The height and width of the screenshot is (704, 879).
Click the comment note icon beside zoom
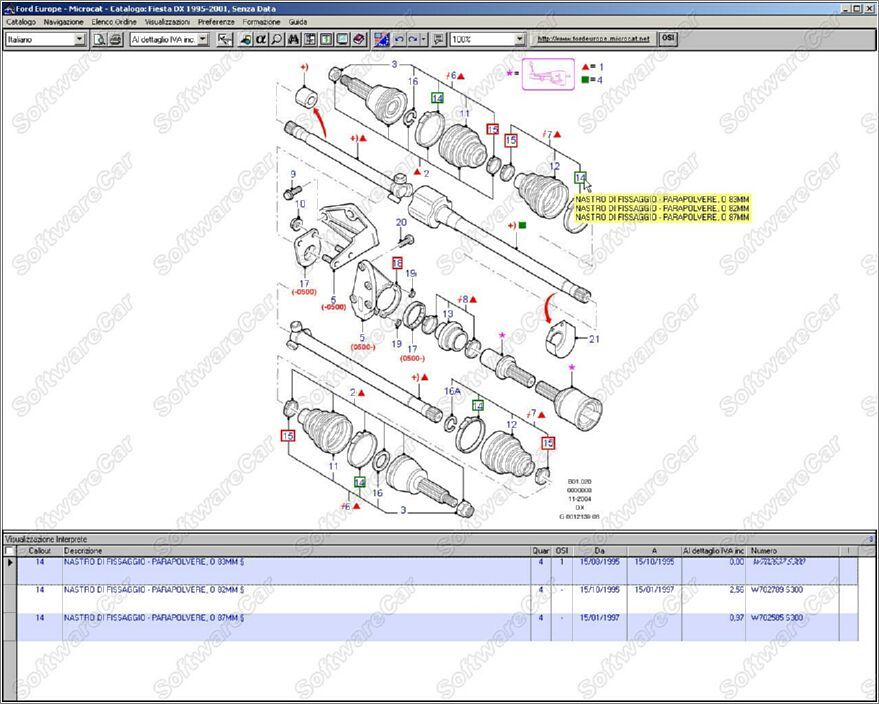click(438, 39)
